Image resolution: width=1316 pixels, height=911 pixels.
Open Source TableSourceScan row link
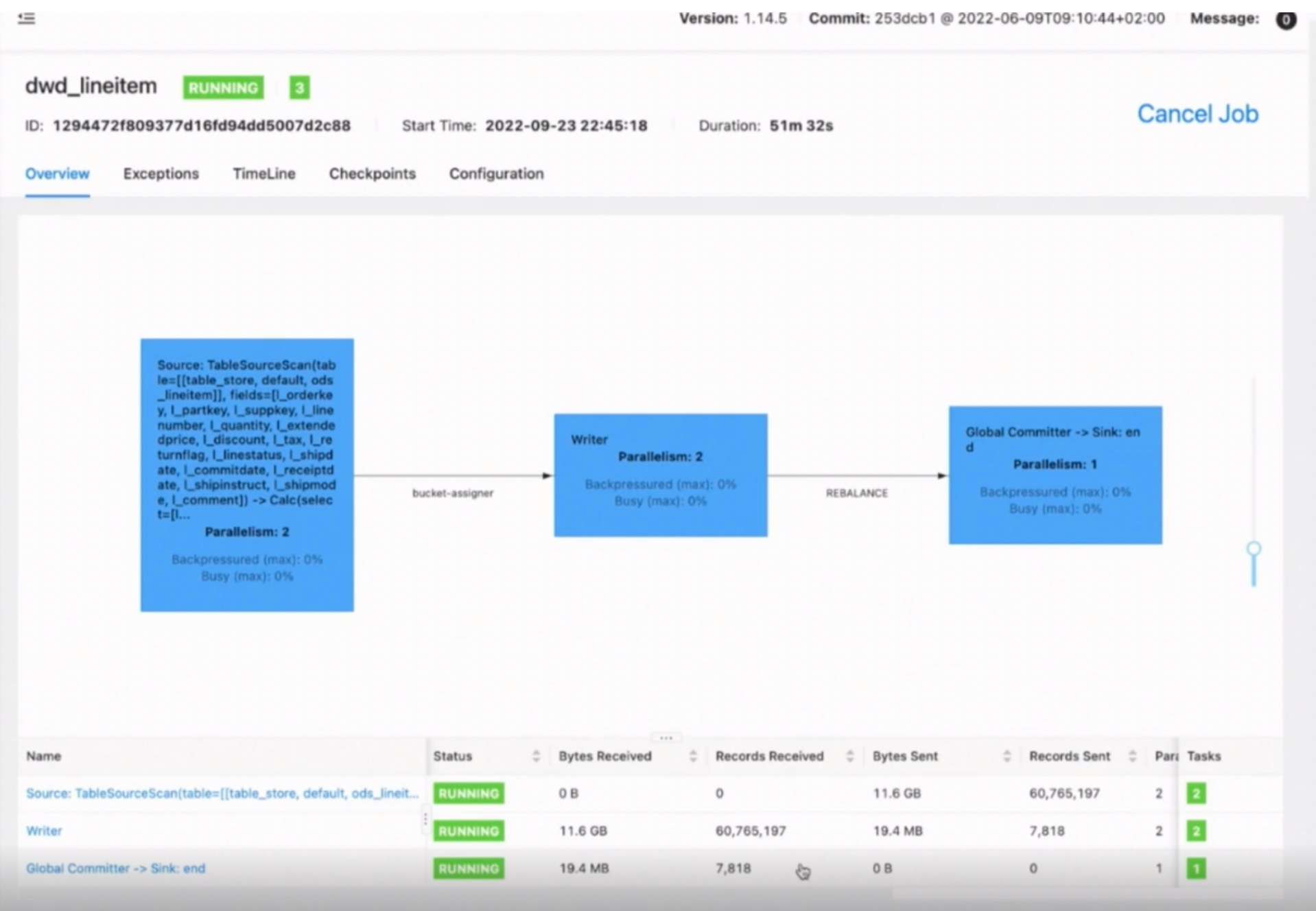point(222,794)
